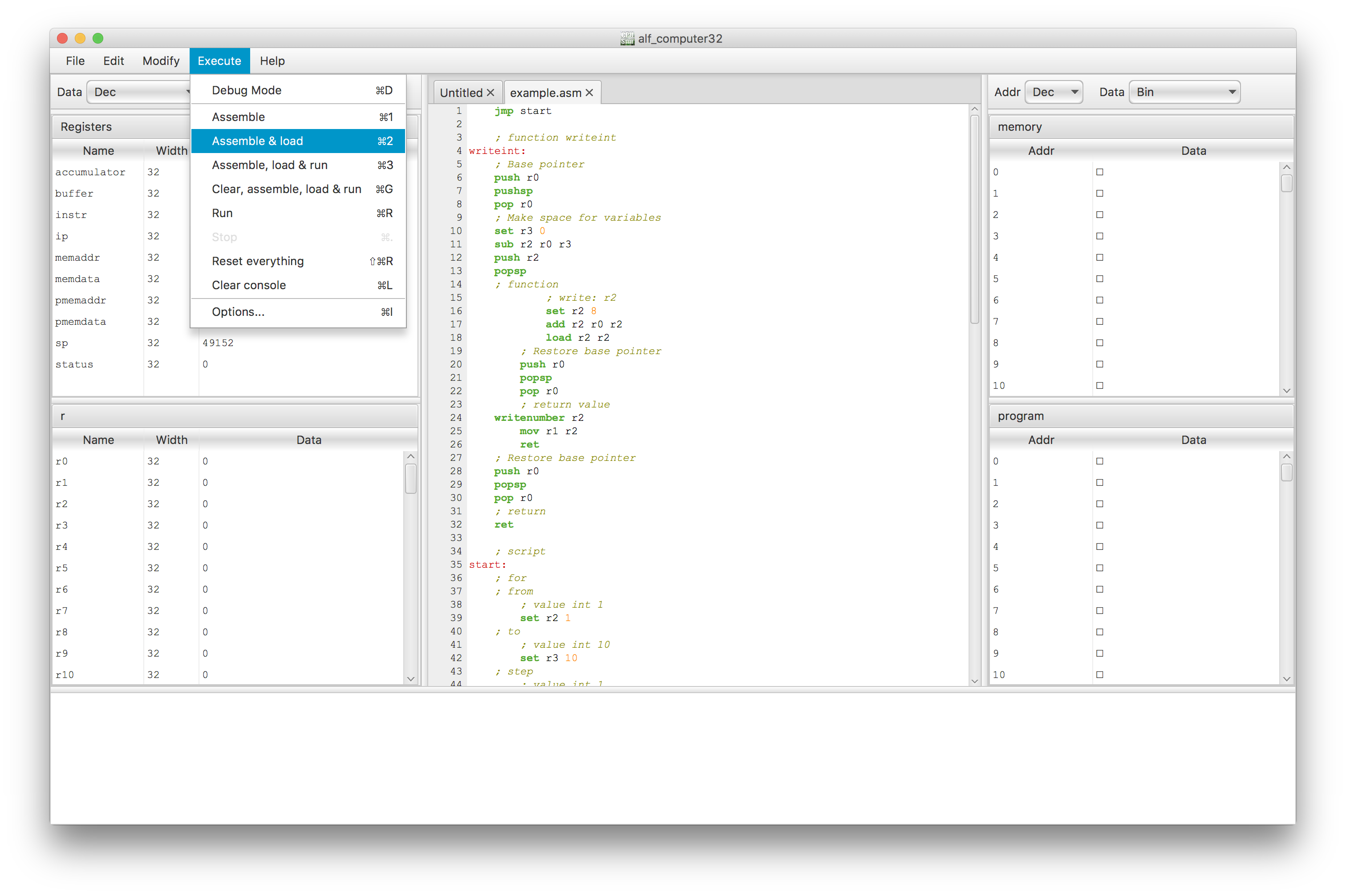The image size is (1346, 896).
Task: Click the r registers scrollbar thumb
Action: pos(410,478)
